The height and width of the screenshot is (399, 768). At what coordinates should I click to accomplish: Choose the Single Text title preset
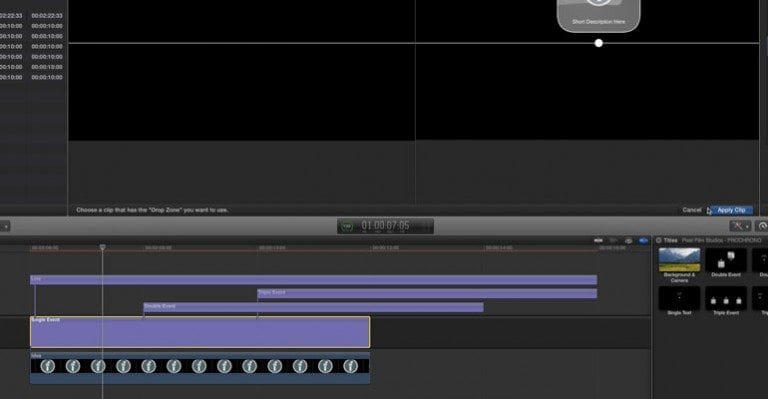click(679, 298)
